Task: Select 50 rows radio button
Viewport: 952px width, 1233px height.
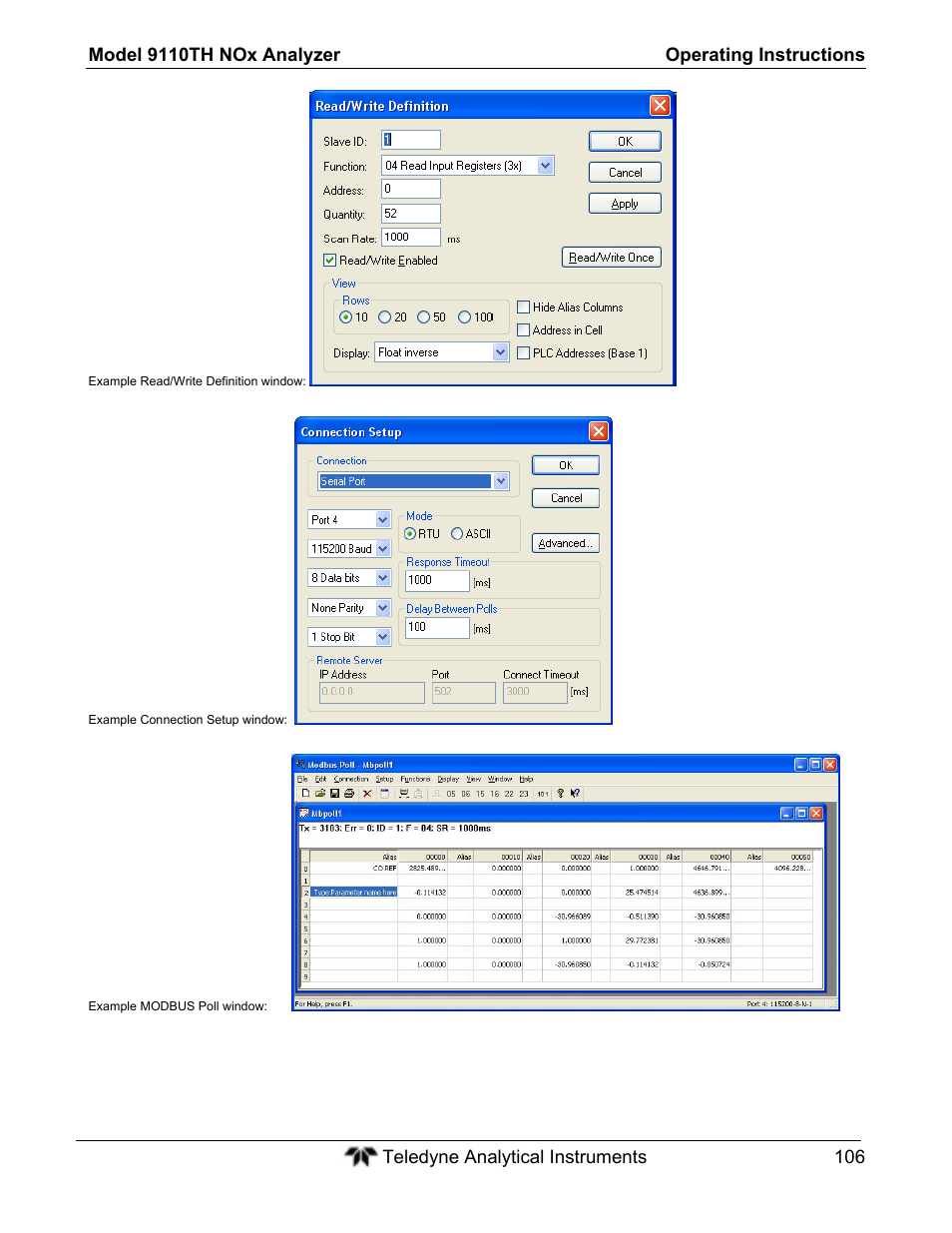Action: click(x=424, y=317)
